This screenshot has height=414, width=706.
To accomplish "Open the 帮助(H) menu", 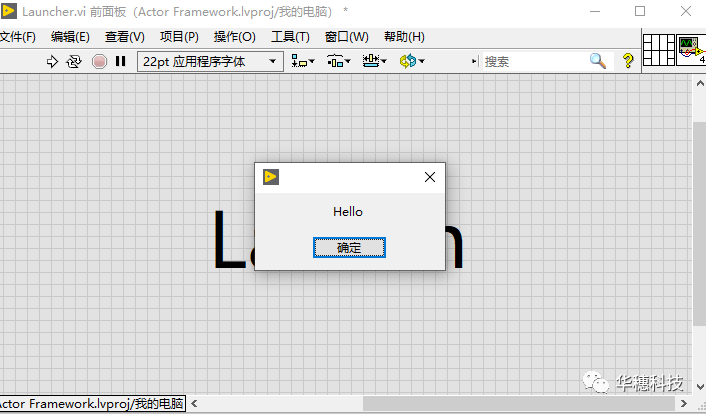I will pyautogui.click(x=404, y=37).
